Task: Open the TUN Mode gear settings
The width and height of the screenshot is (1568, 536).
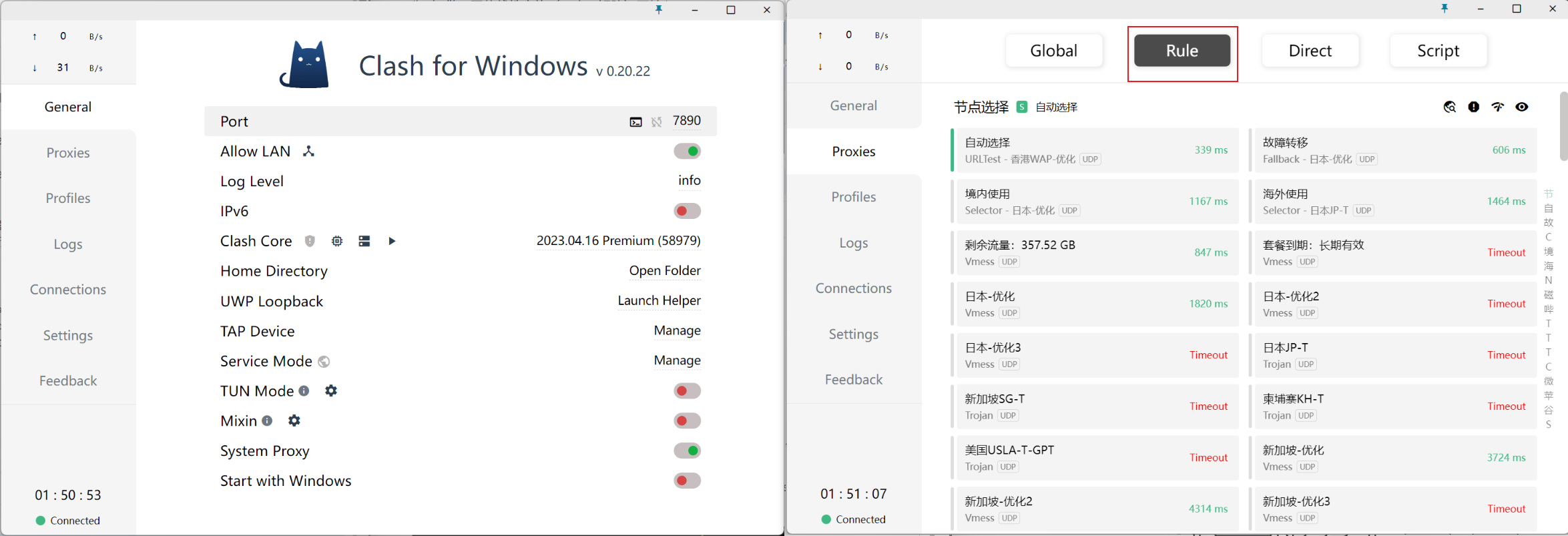Action: [331, 391]
